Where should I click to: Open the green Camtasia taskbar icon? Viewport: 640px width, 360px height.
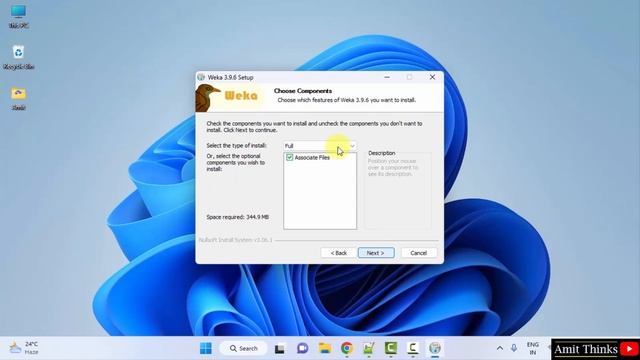(391, 348)
